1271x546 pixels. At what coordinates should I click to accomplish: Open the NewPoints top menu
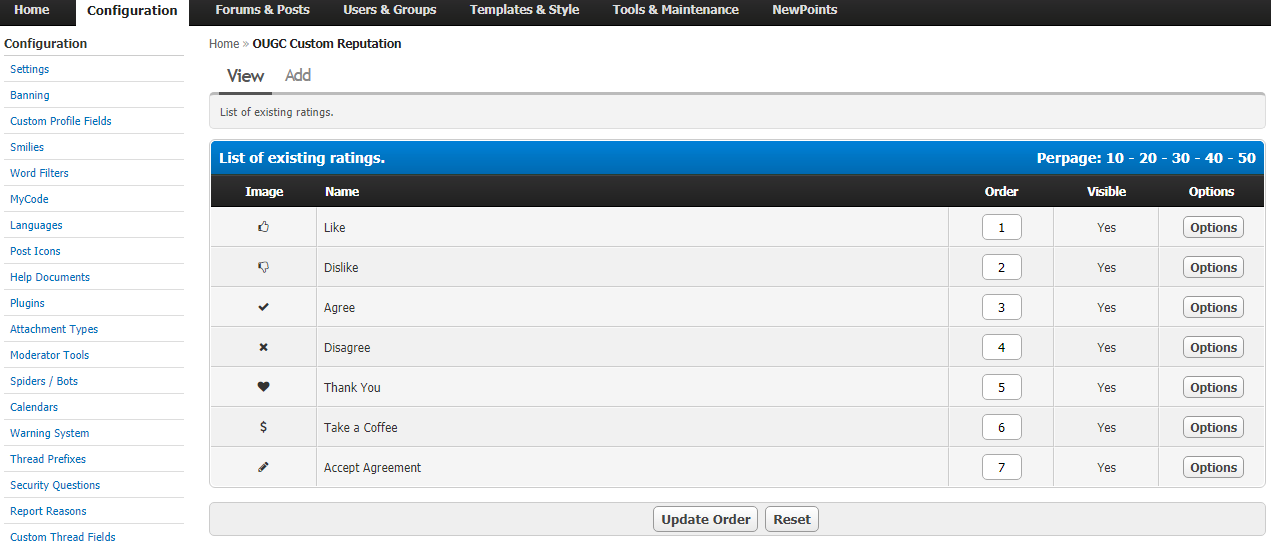pos(804,10)
